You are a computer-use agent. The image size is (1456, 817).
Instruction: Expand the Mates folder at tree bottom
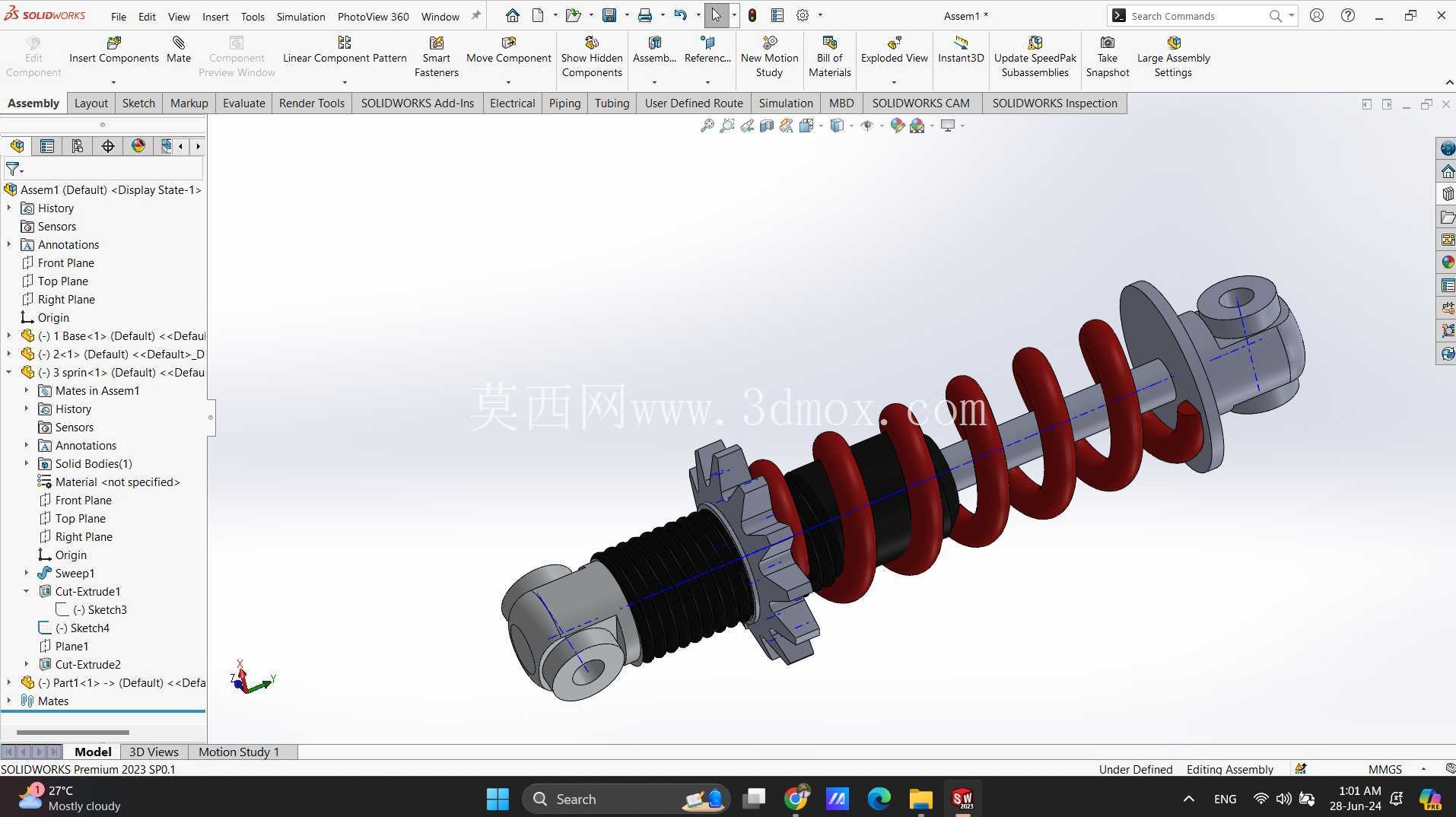pyautogui.click(x=9, y=701)
